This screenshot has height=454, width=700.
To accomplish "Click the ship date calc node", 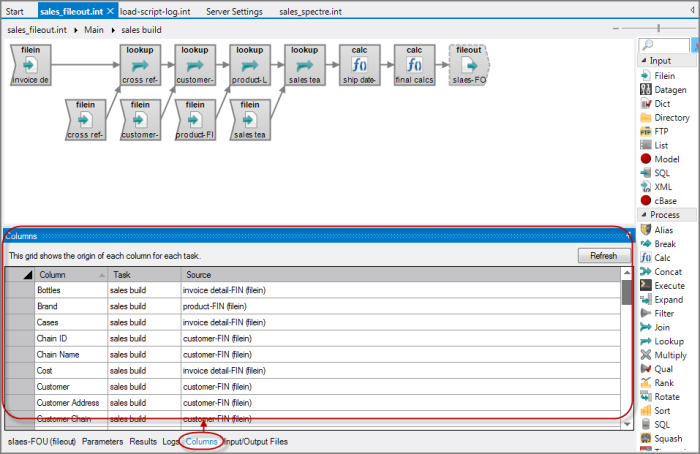I will coord(360,65).
